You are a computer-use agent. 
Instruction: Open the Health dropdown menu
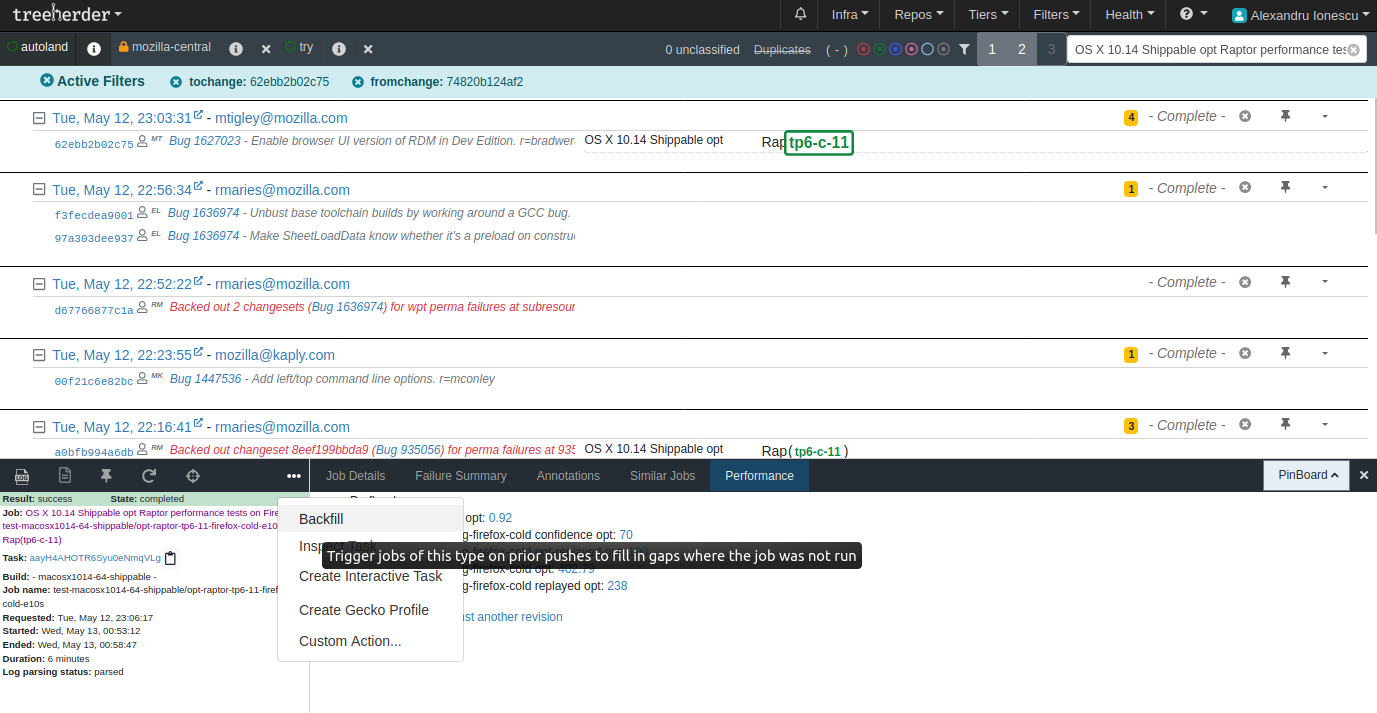pos(1130,15)
